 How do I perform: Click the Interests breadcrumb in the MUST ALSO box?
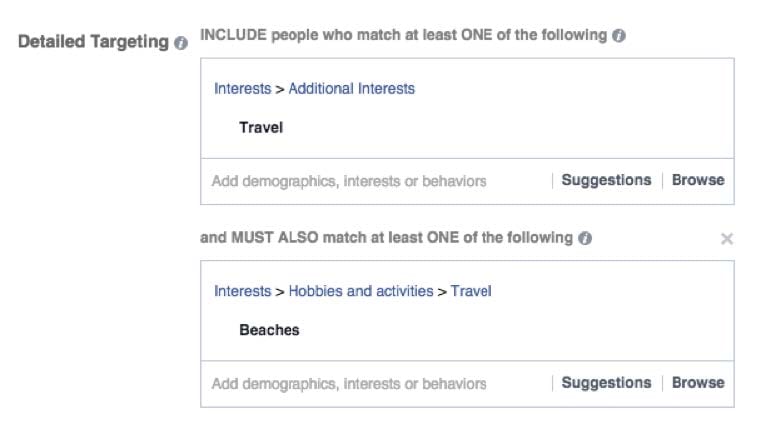point(242,291)
